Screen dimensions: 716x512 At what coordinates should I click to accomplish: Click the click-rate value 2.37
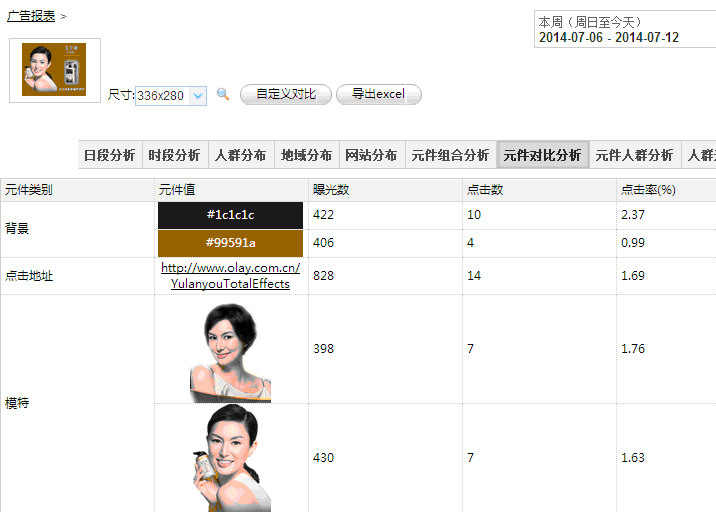pyautogui.click(x=633, y=215)
